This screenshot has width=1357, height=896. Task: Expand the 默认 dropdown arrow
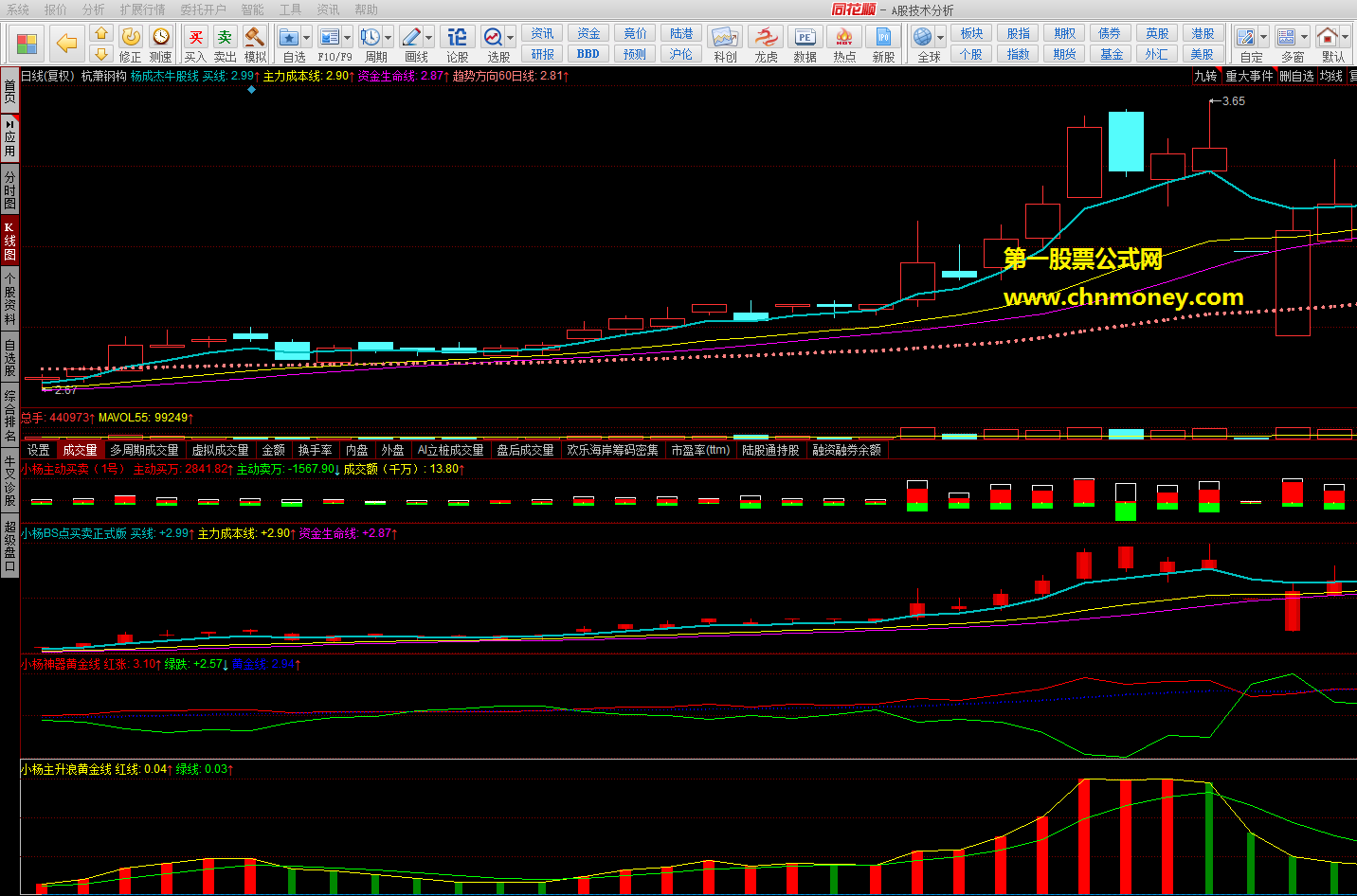(x=1346, y=37)
